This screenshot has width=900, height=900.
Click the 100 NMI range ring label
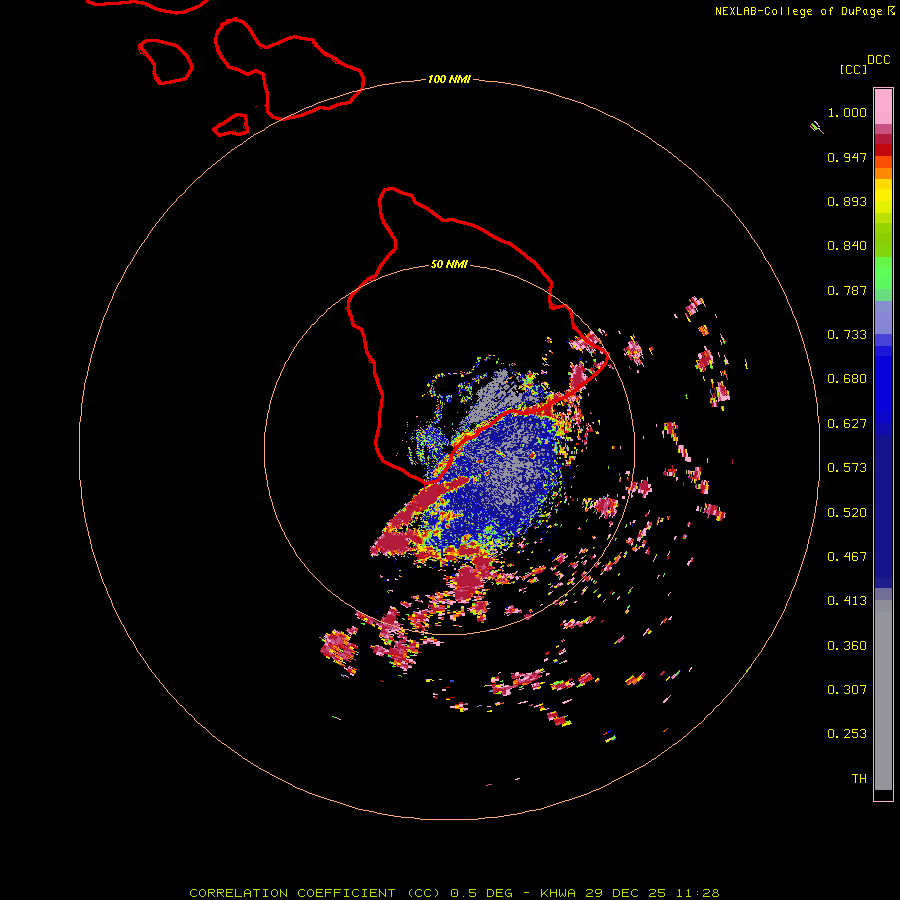point(449,79)
